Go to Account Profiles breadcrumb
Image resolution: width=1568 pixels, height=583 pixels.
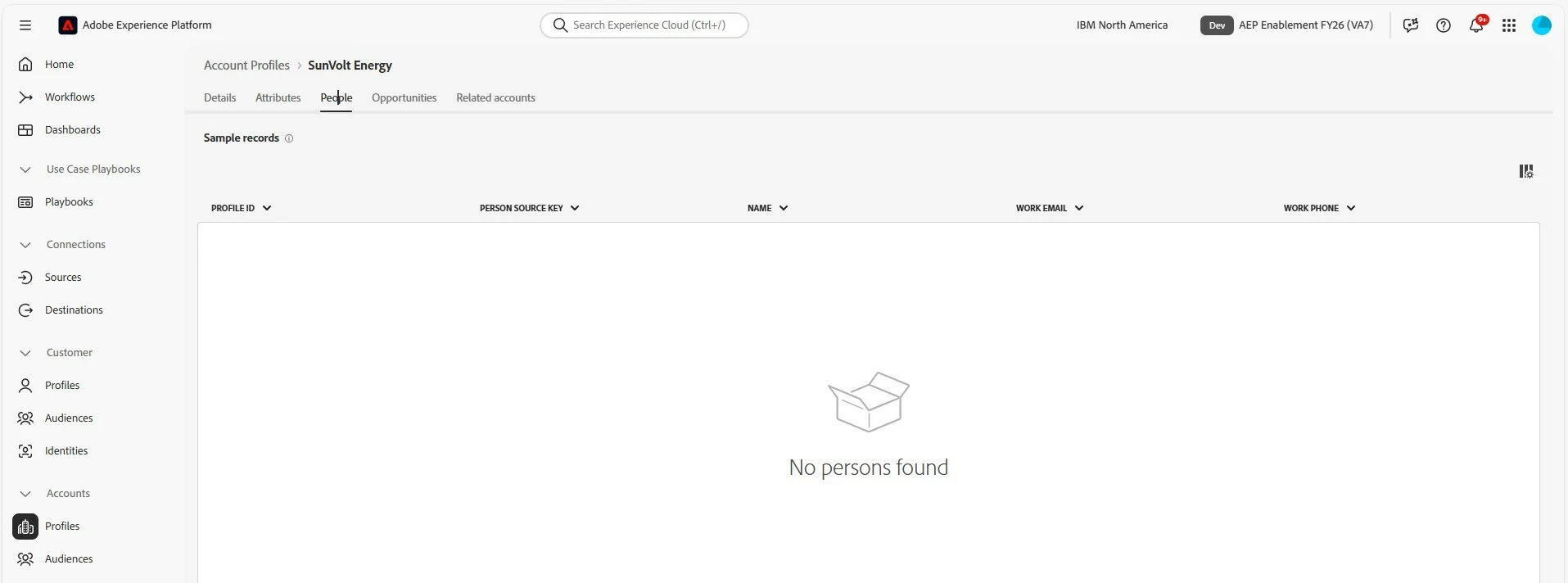[246, 66]
